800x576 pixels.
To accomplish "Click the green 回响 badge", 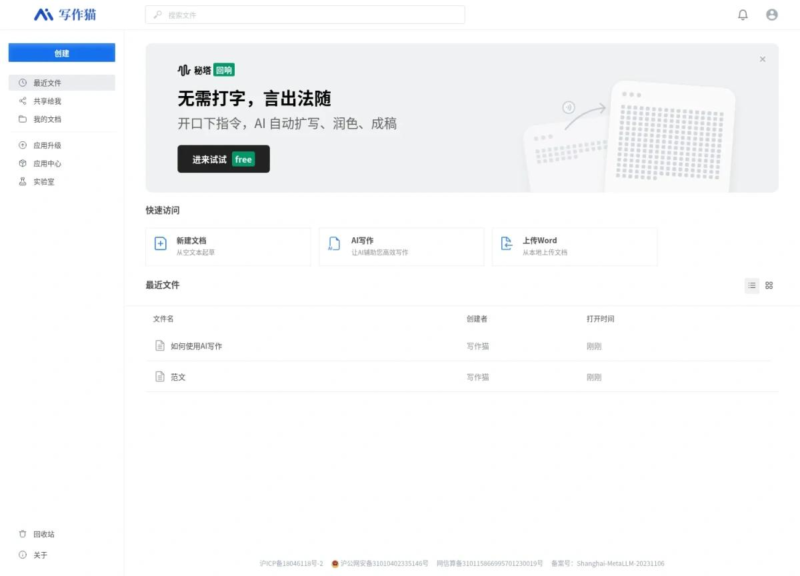I will pyautogui.click(x=224, y=70).
